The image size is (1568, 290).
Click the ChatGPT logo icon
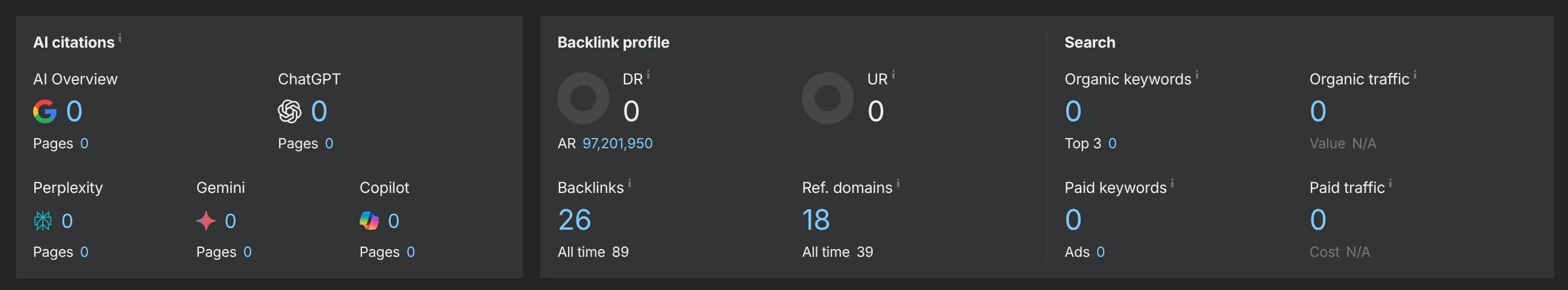coord(290,112)
